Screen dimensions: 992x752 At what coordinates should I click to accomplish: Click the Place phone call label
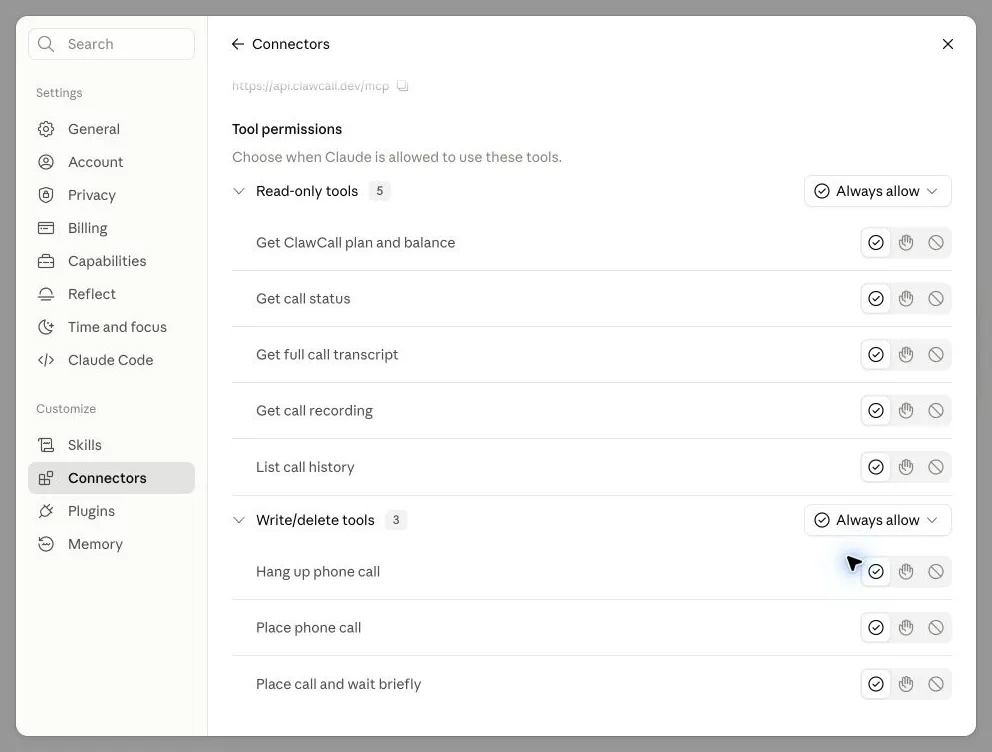pyautogui.click(x=309, y=627)
